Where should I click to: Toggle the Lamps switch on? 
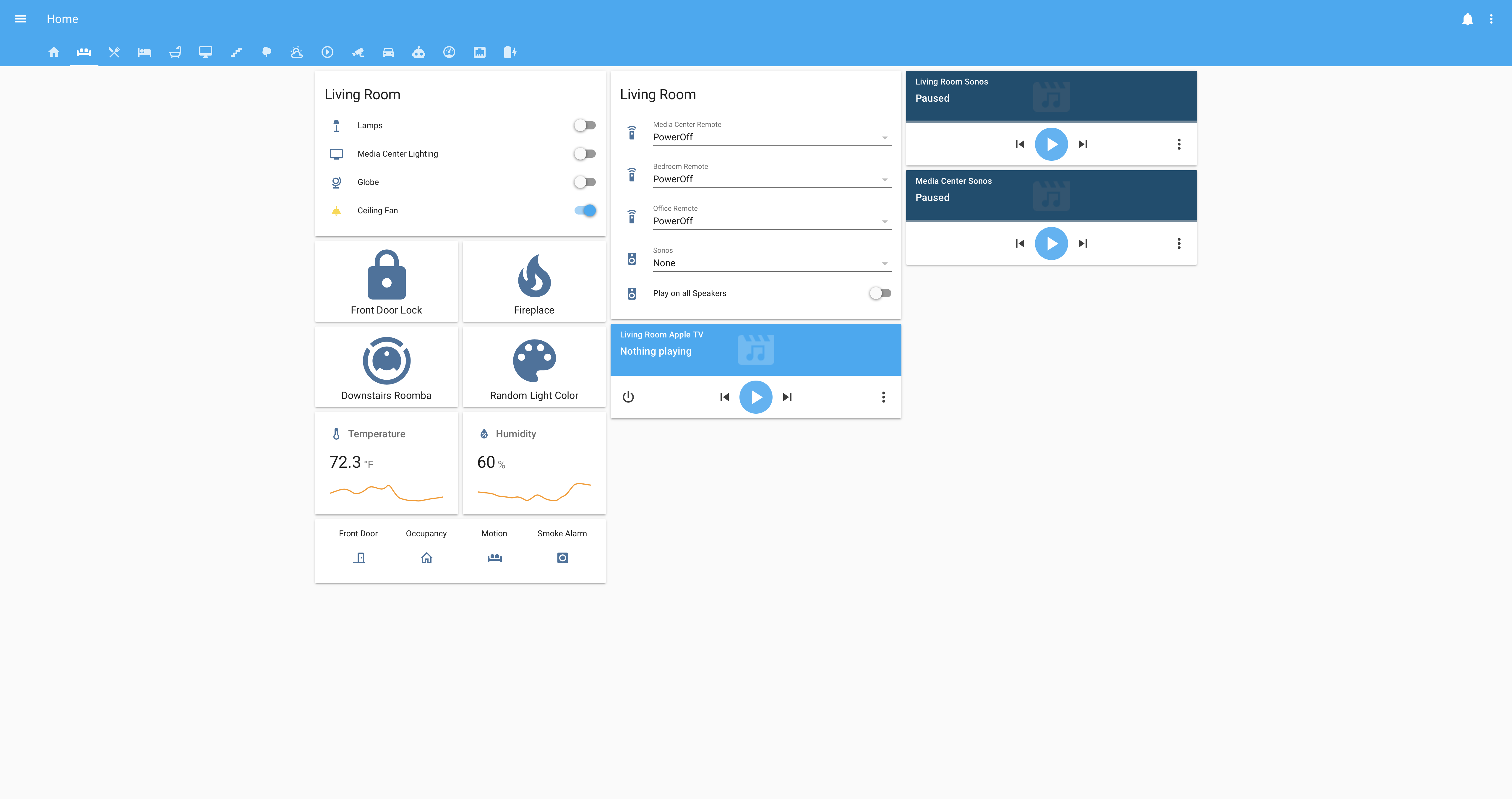pos(585,126)
